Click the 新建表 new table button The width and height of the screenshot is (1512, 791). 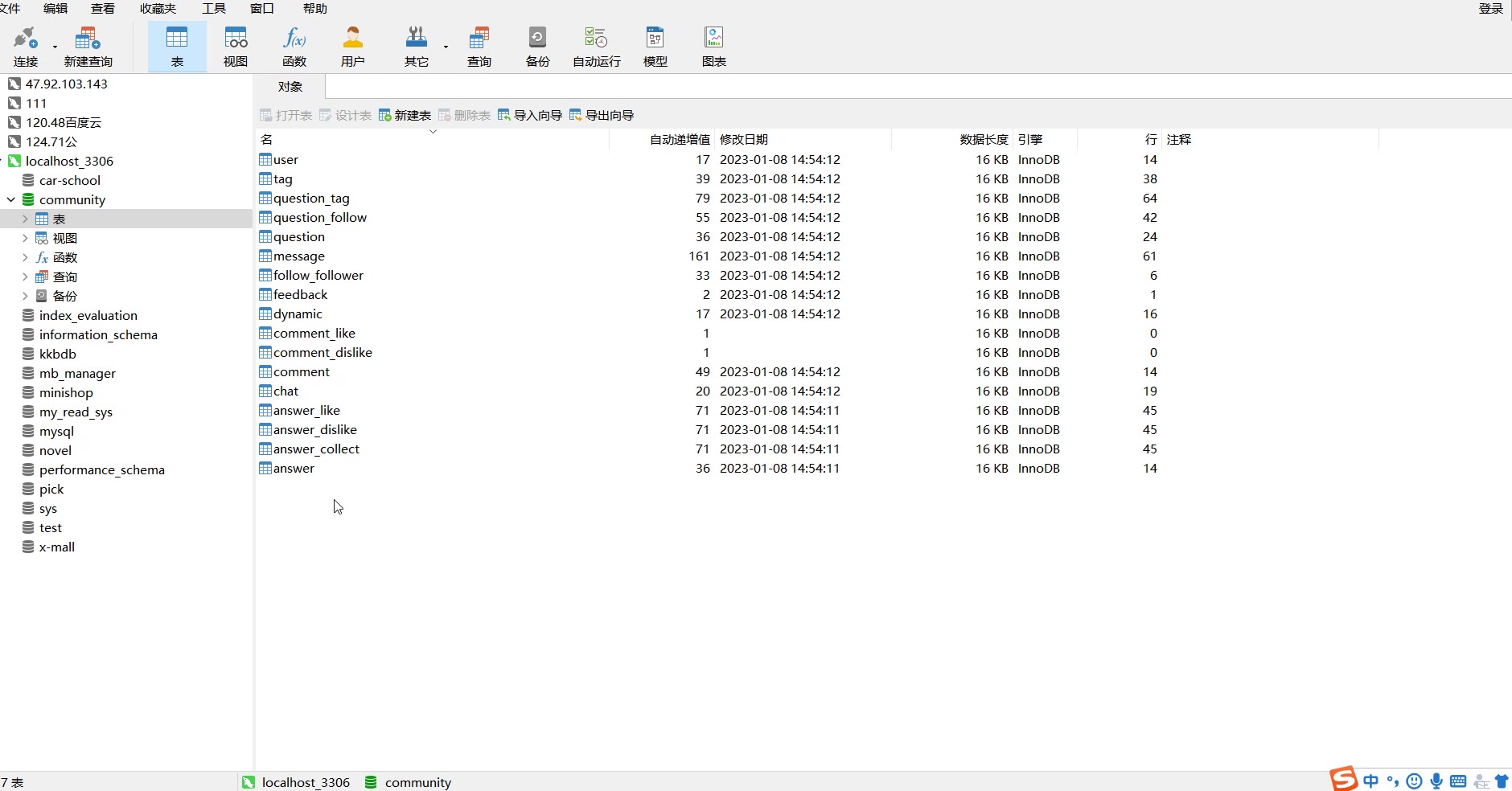coord(405,115)
